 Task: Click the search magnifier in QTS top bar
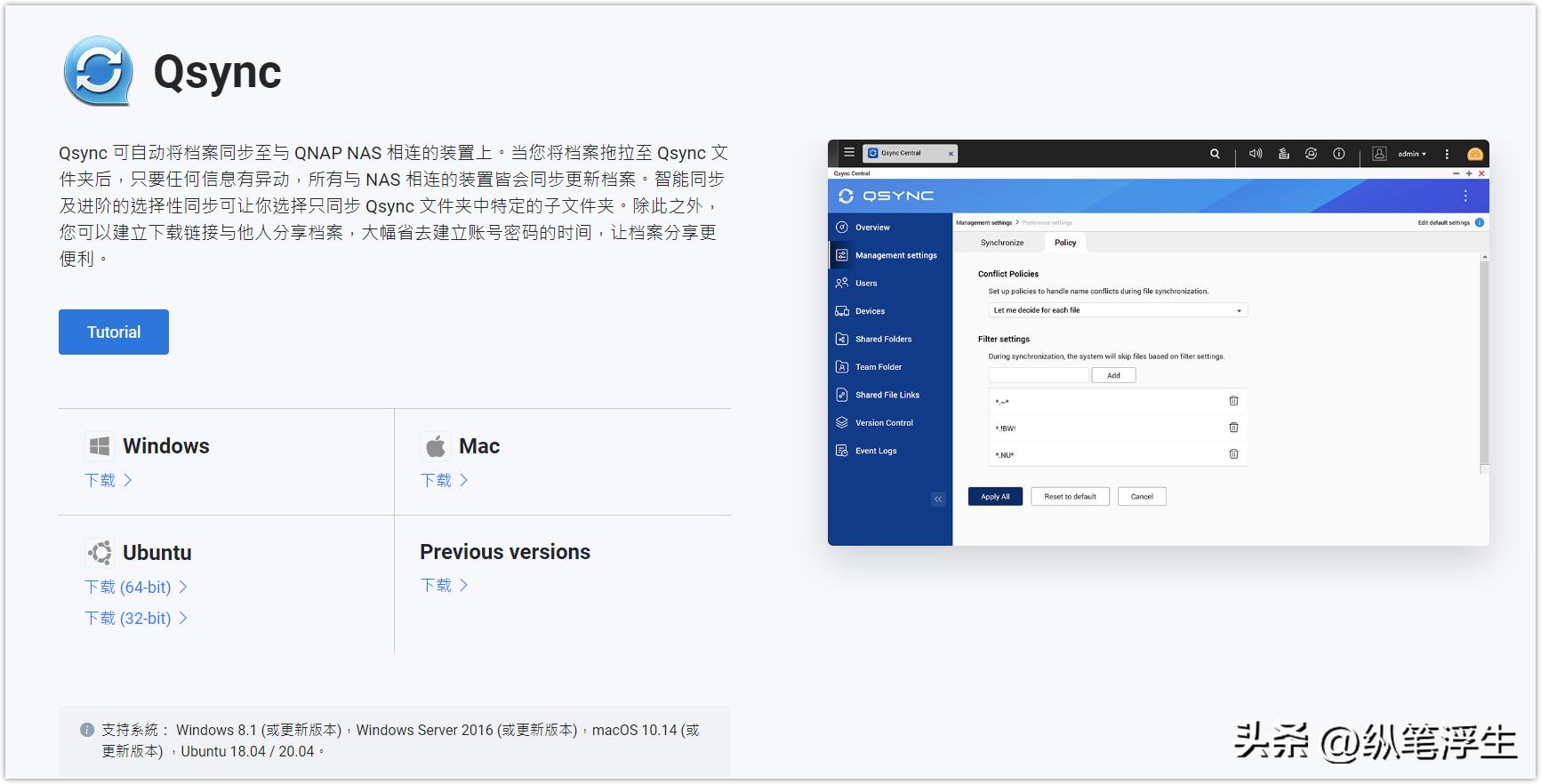(1215, 154)
